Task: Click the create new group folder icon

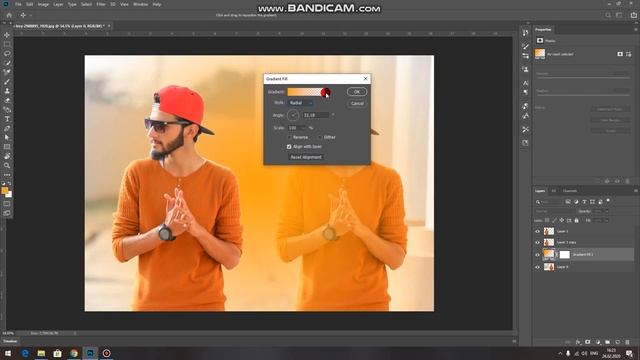Action: 607,342
